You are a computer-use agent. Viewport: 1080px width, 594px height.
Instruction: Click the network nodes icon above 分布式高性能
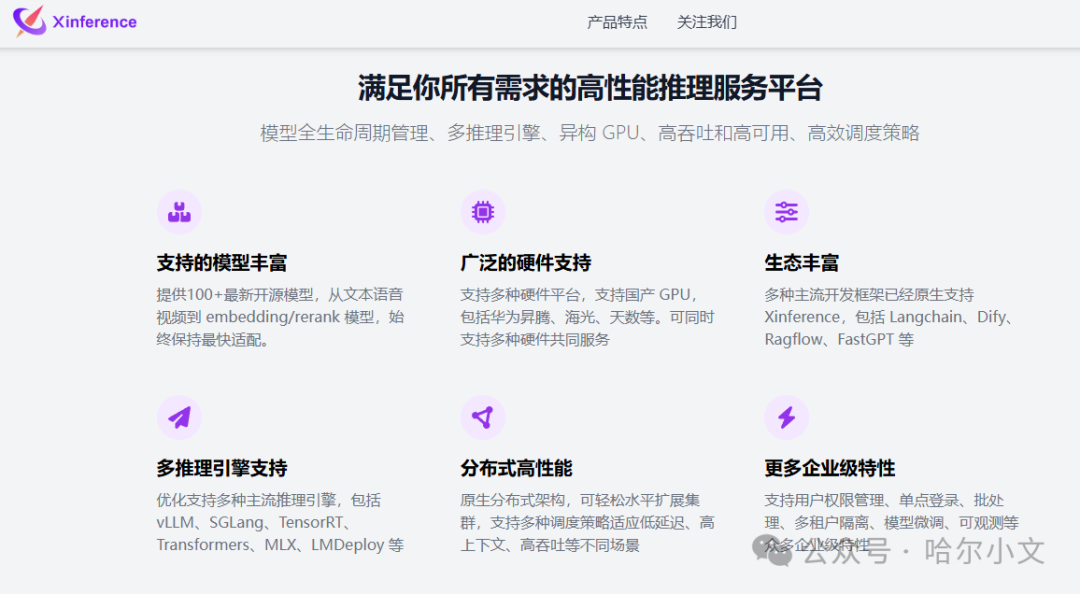[483, 417]
